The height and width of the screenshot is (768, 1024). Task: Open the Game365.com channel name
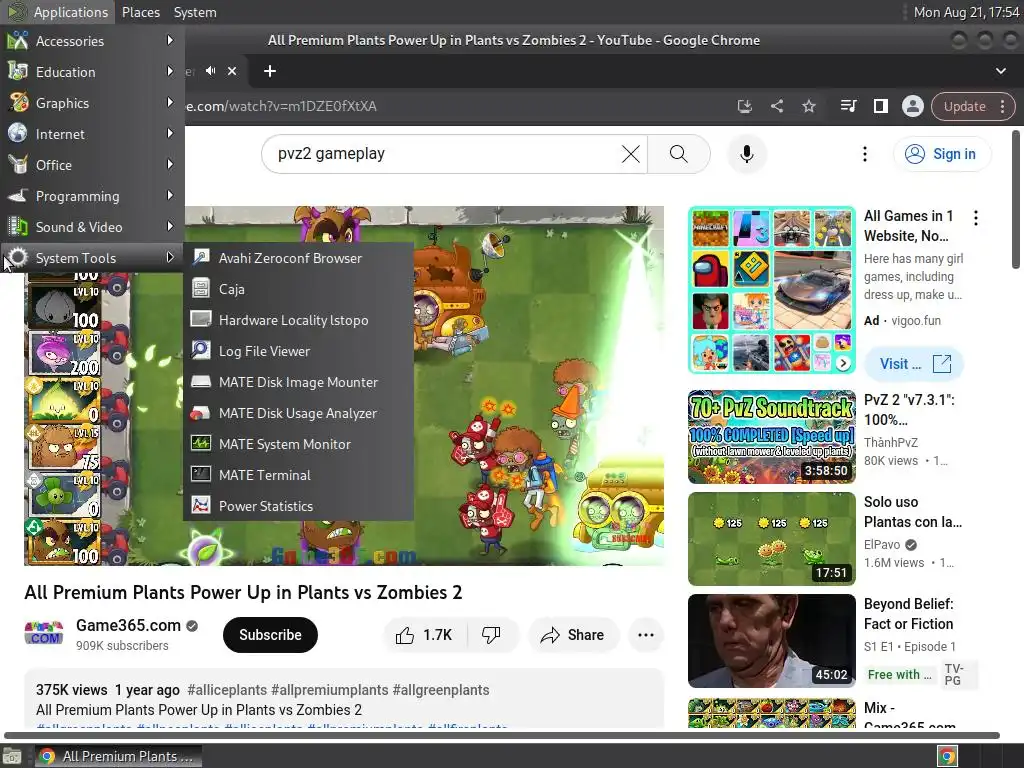coord(128,625)
